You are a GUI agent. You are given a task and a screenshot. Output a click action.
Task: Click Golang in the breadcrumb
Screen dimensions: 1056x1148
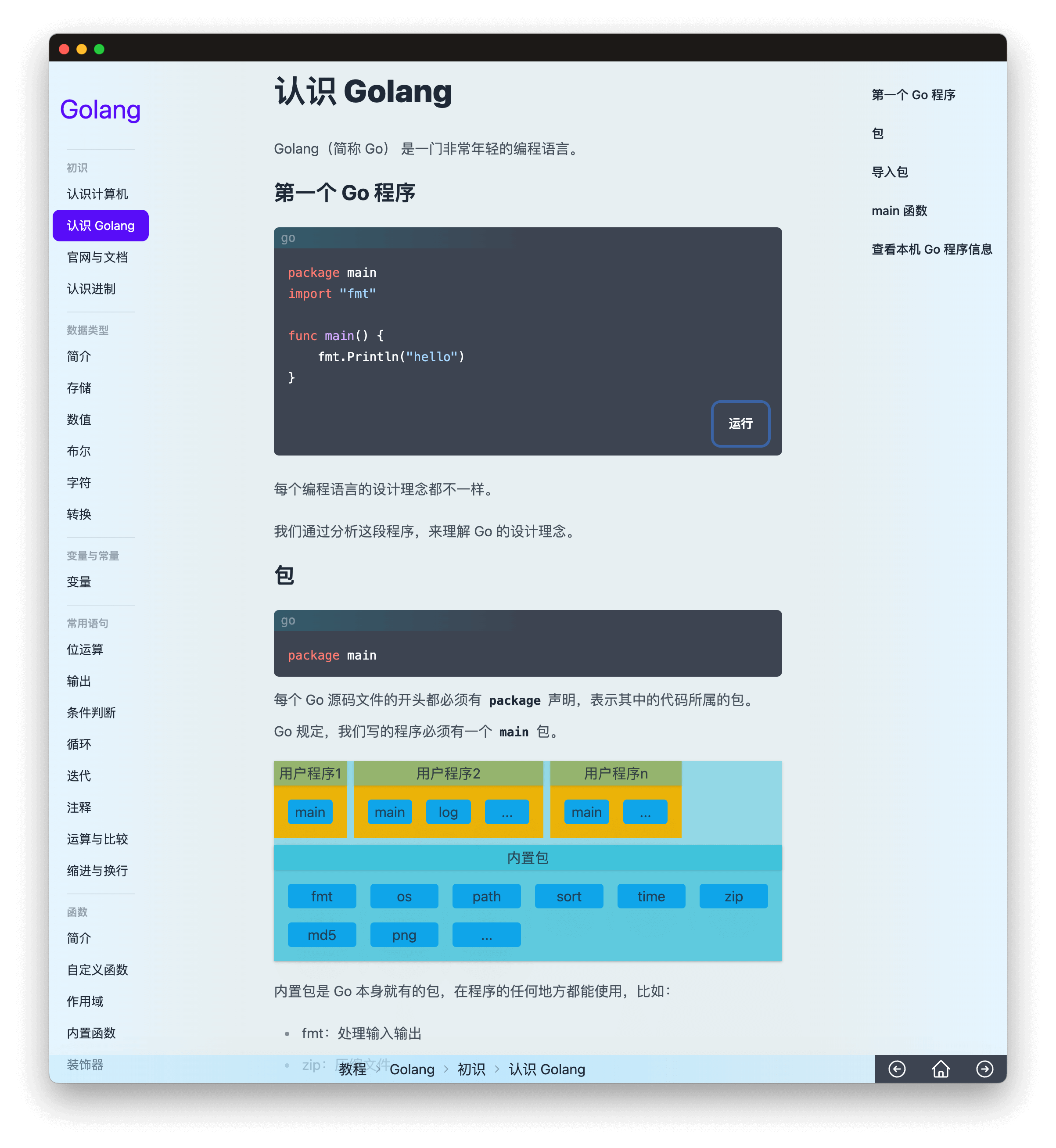coord(412,1069)
